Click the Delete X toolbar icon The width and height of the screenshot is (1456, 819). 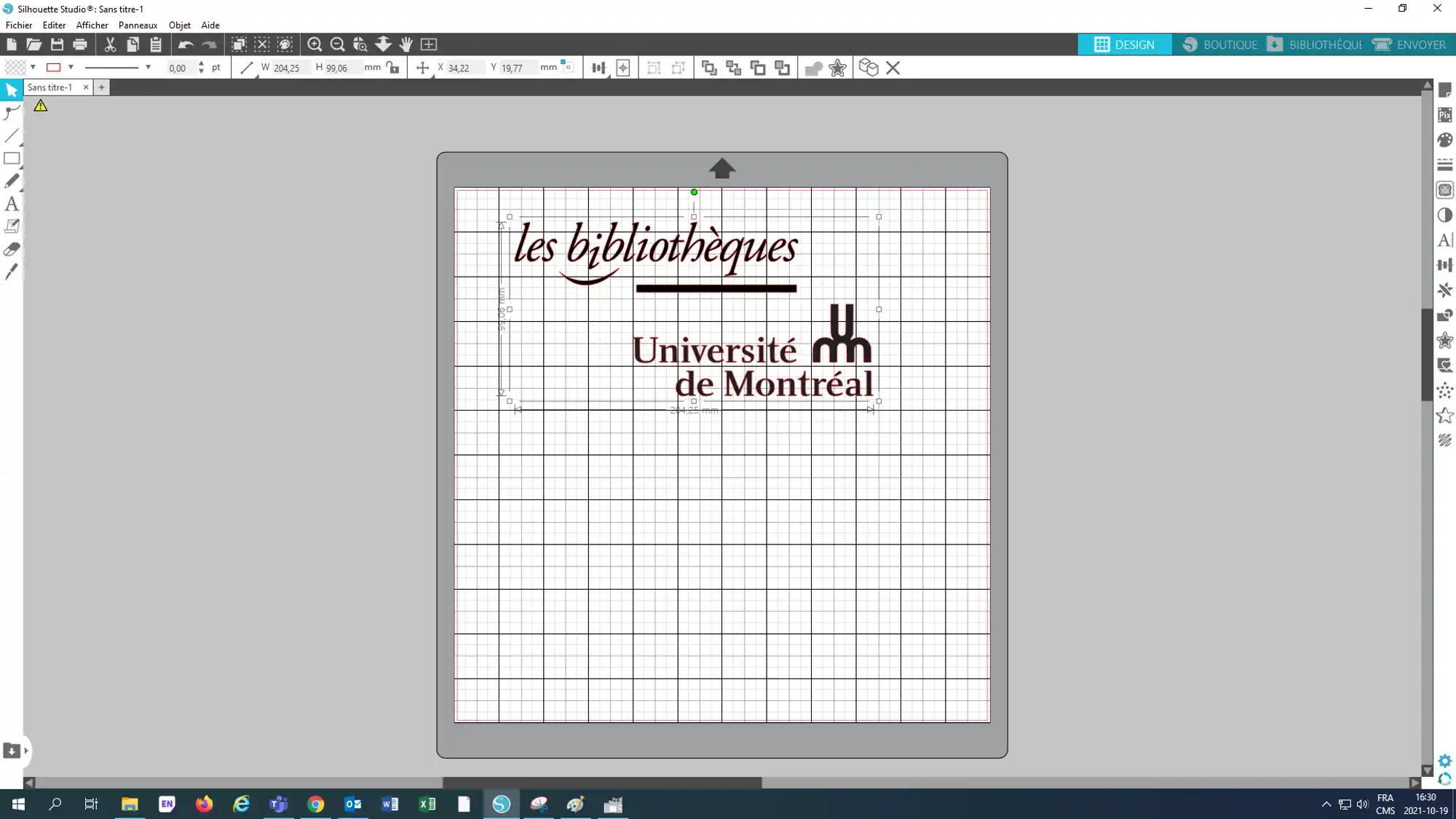tap(893, 68)
